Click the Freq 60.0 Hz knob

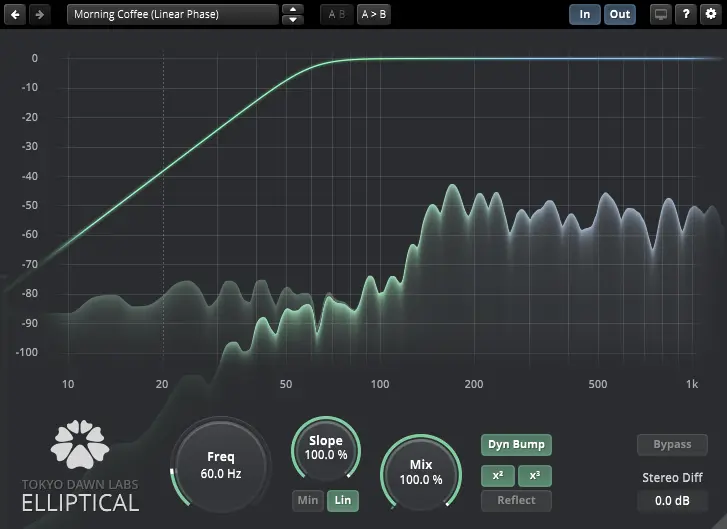coord(221,465)
